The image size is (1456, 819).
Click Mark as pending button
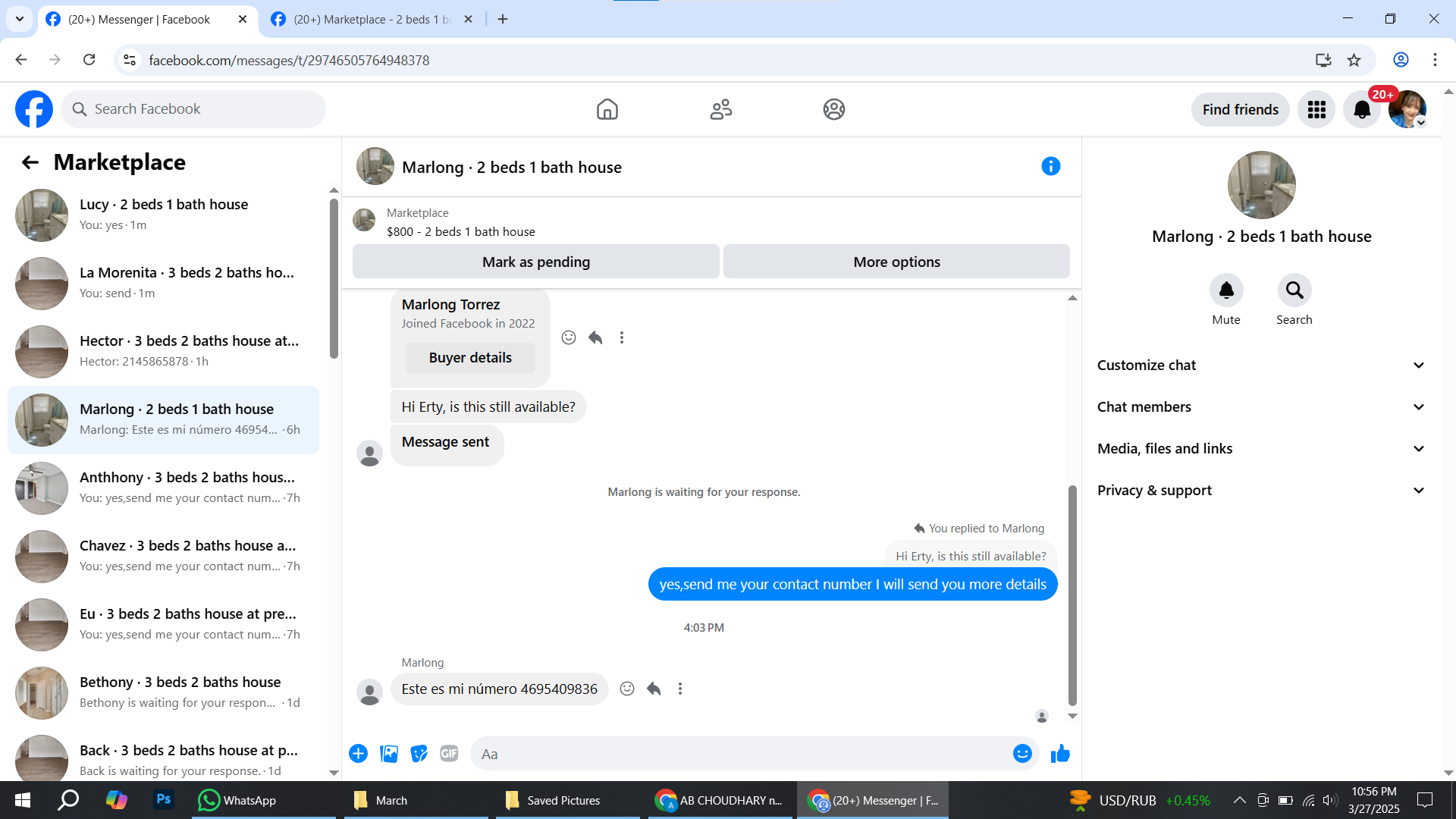tap(536, 262)
